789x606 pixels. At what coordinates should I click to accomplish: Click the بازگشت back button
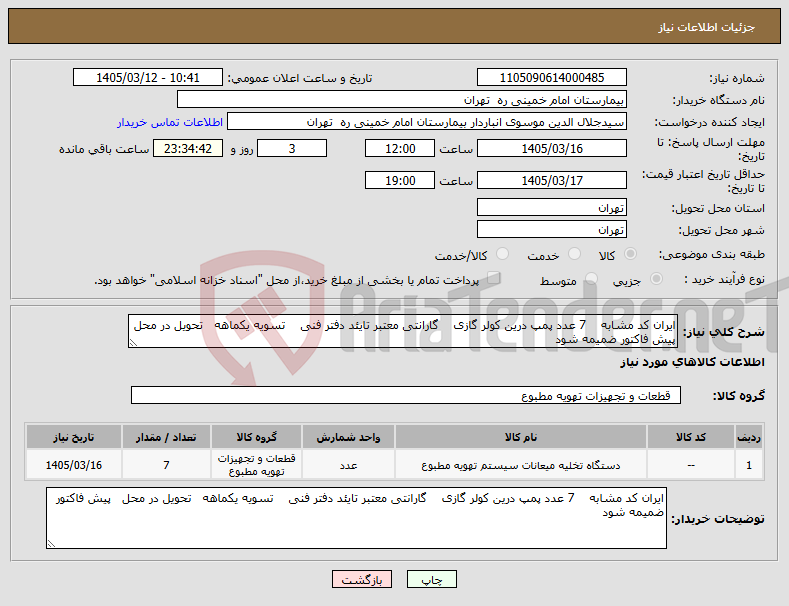tap(362, 579)
